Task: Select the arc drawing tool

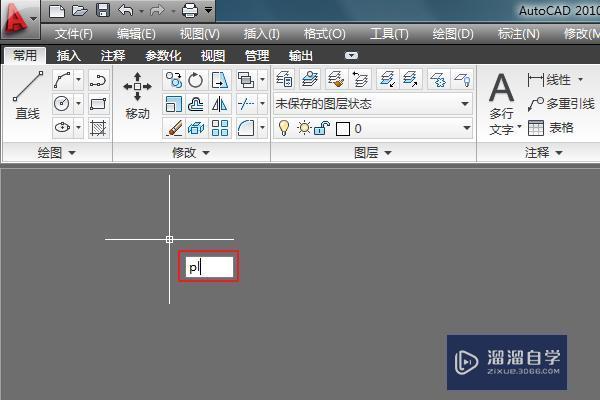Action: point(62,80)
